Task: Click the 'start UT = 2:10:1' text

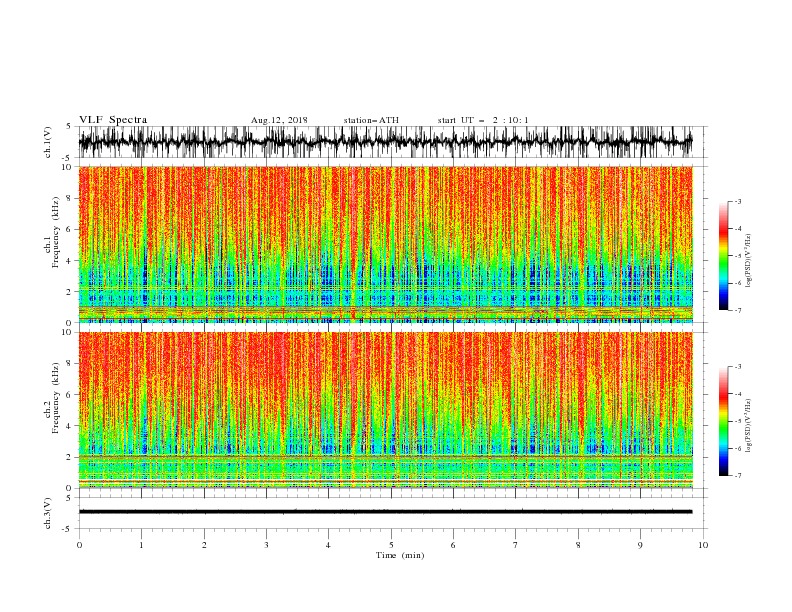Action: [483, 120]
